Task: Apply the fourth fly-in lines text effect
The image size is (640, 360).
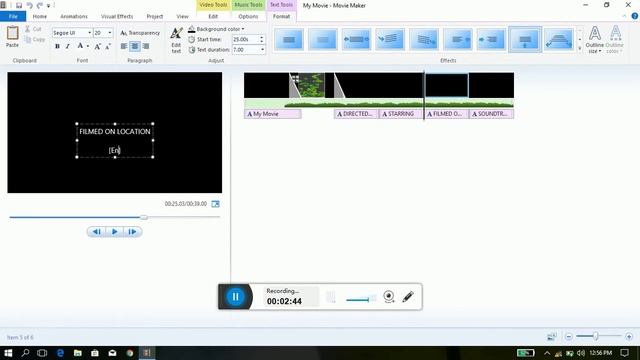Action: pyautogui.click(x=390, y=40)
